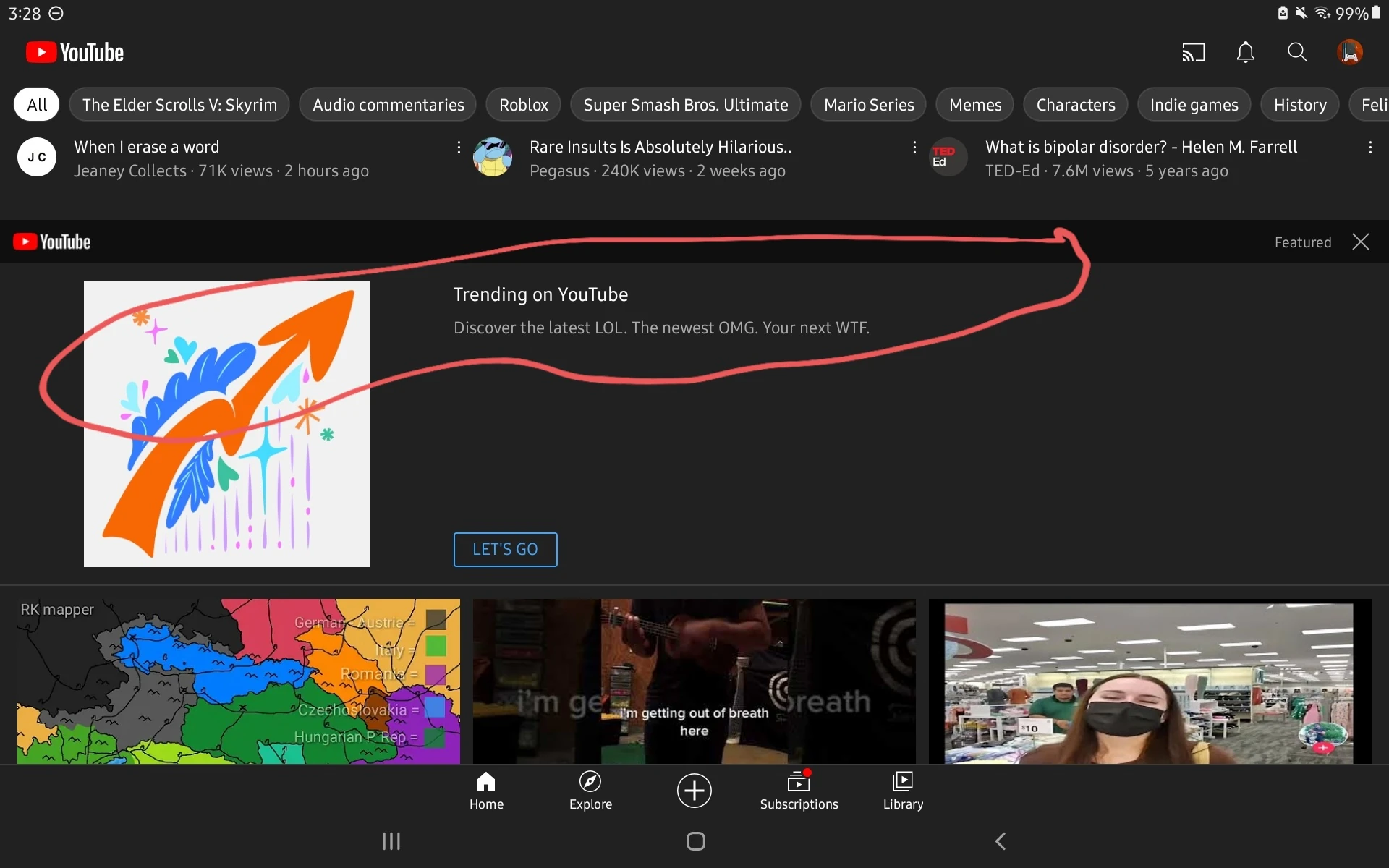Select the Memes filter chip
Viewport: 1389px width, 868px height.
tap(974, 105)
